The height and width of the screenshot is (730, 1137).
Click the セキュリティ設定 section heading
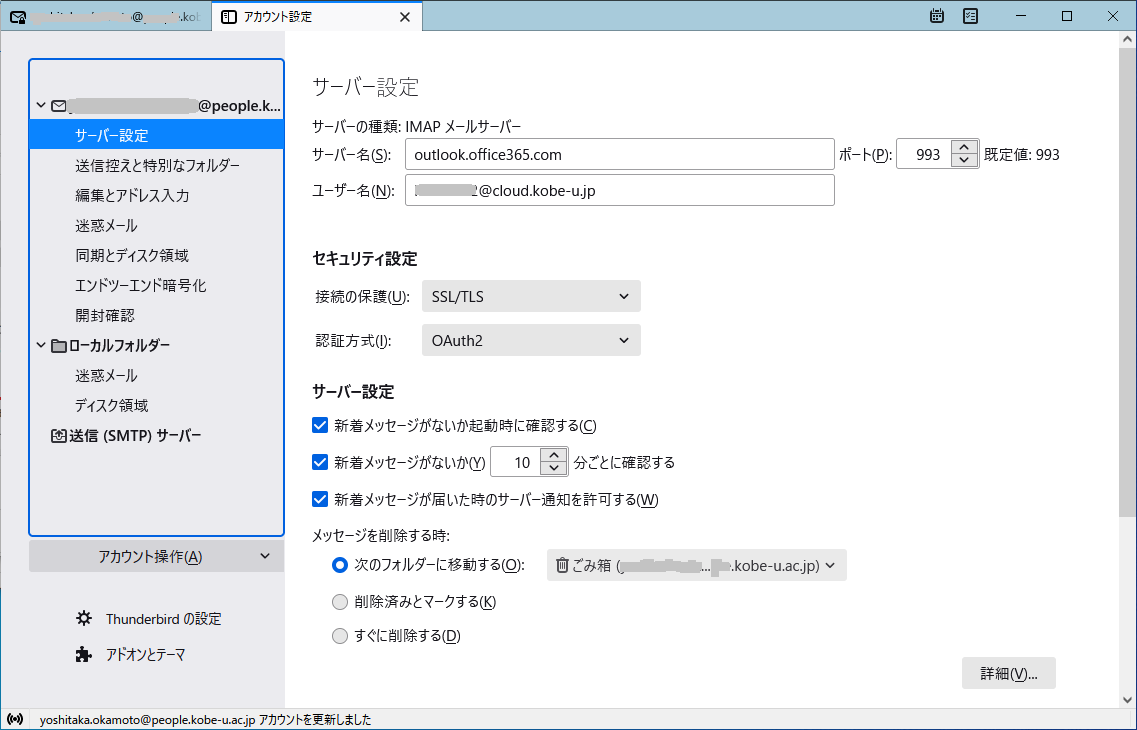point(365,259)
